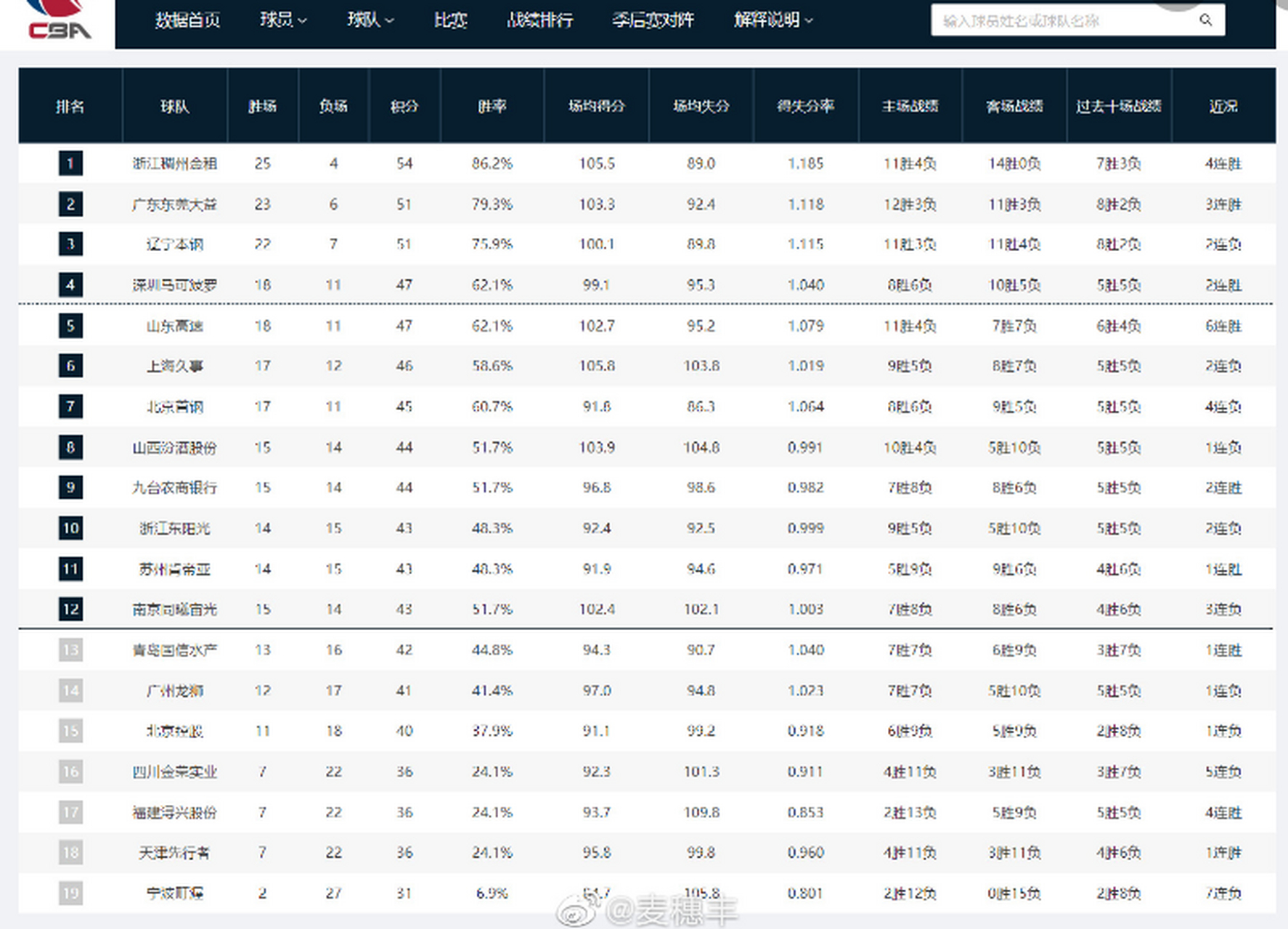Expand the 球员 dropdown menu
The width and height of the screenshot is (1288, 929).
[283, 20]
